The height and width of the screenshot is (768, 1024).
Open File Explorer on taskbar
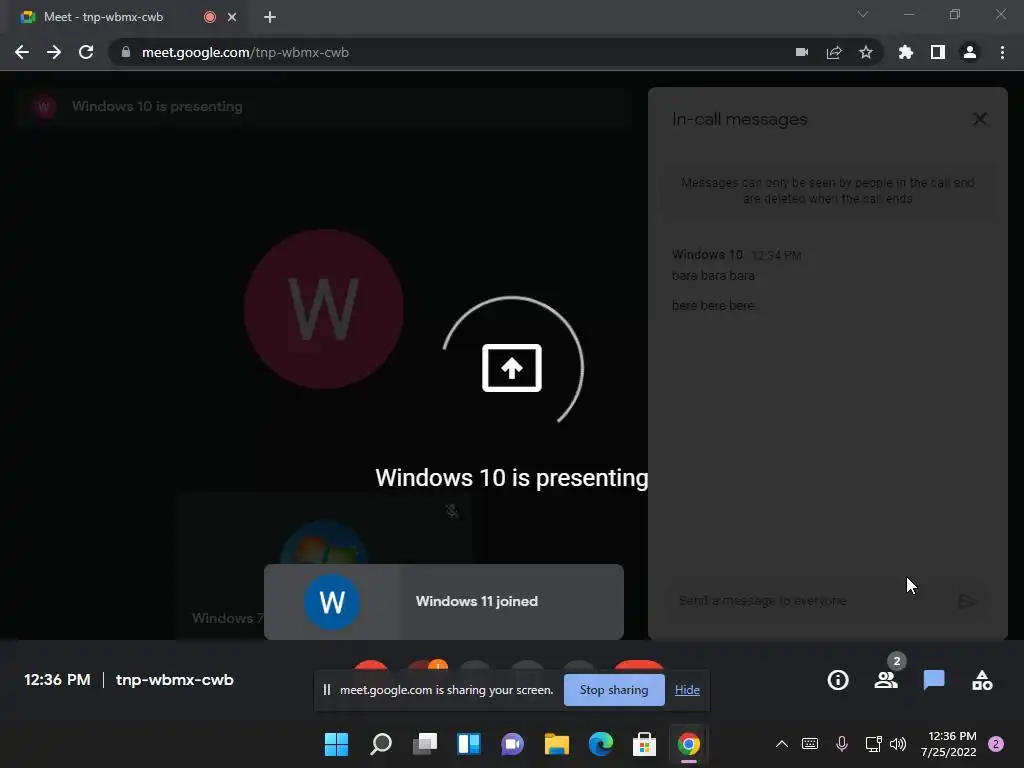coord(557,744)
